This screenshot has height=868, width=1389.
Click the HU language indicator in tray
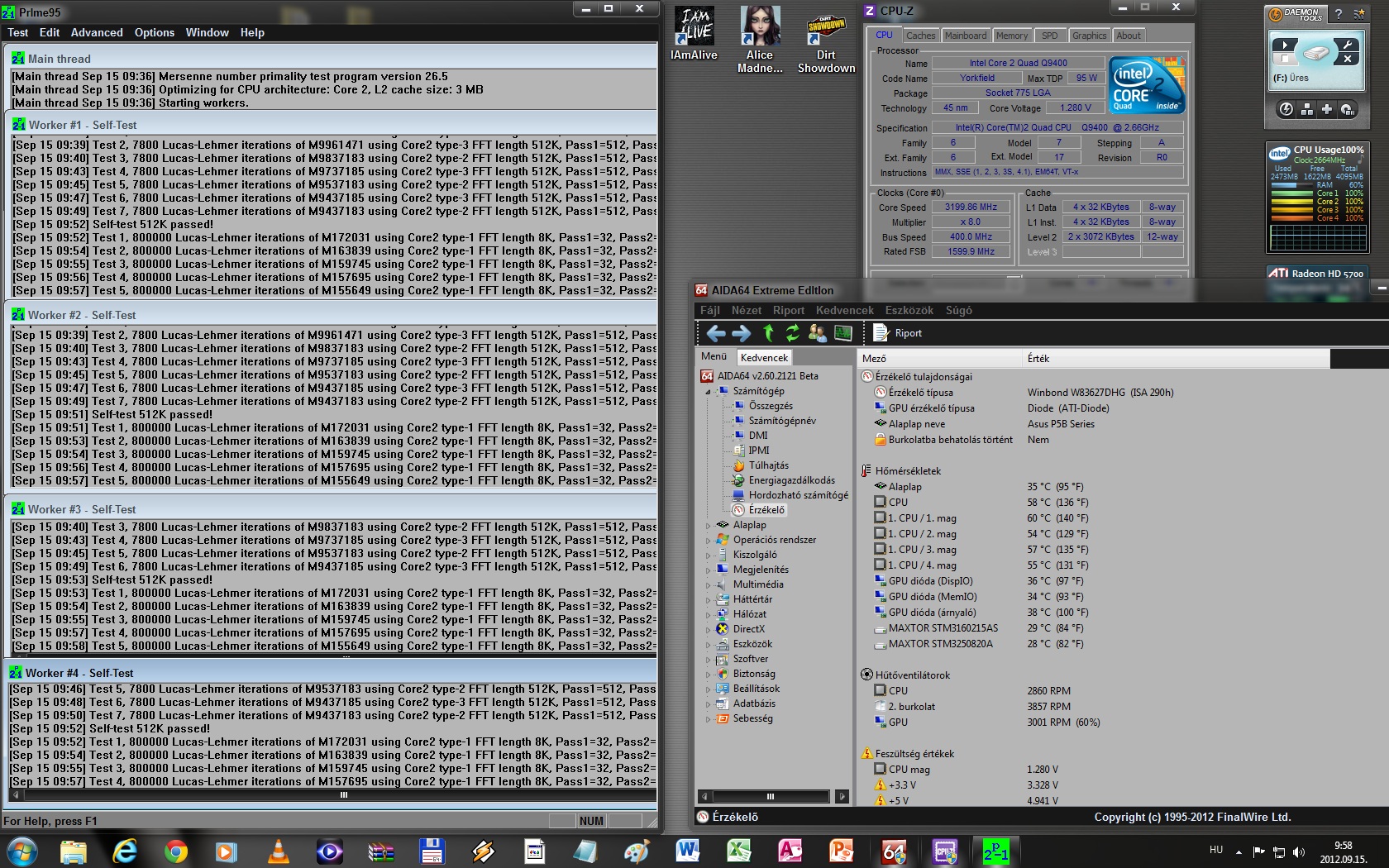point(1215,849)
